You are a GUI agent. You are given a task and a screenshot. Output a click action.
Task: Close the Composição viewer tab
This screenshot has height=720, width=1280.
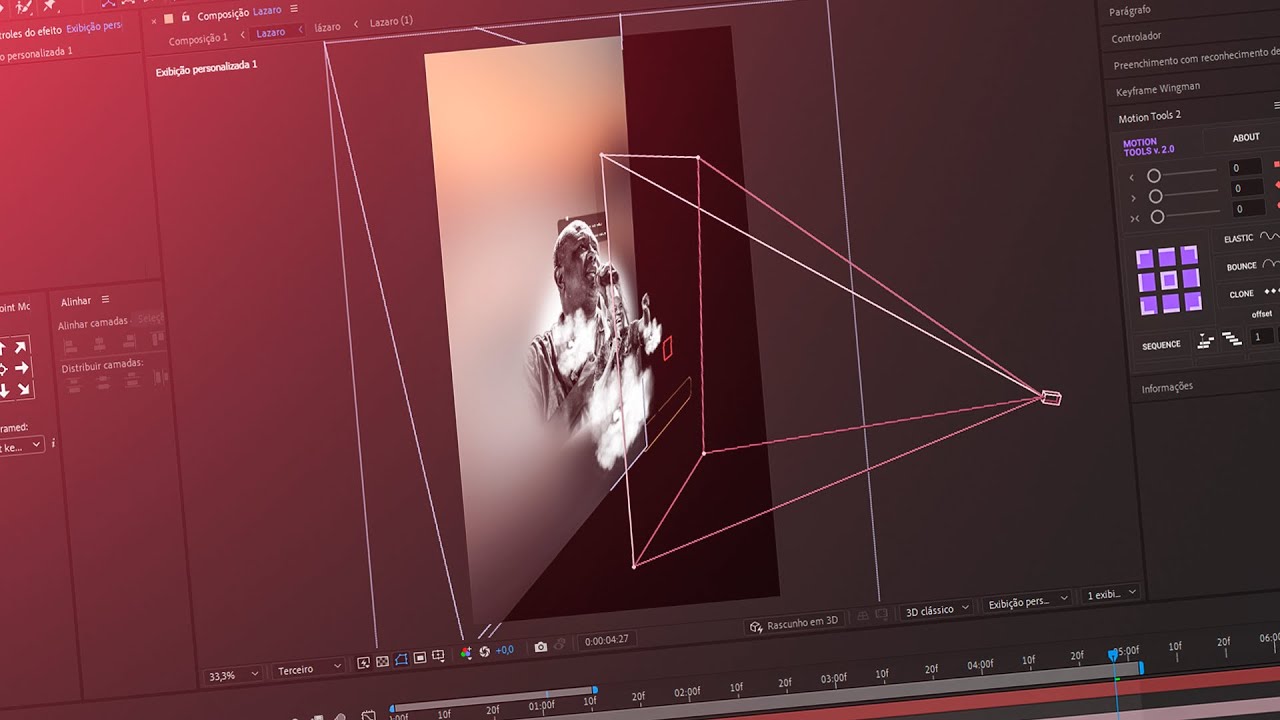point(153,20)
